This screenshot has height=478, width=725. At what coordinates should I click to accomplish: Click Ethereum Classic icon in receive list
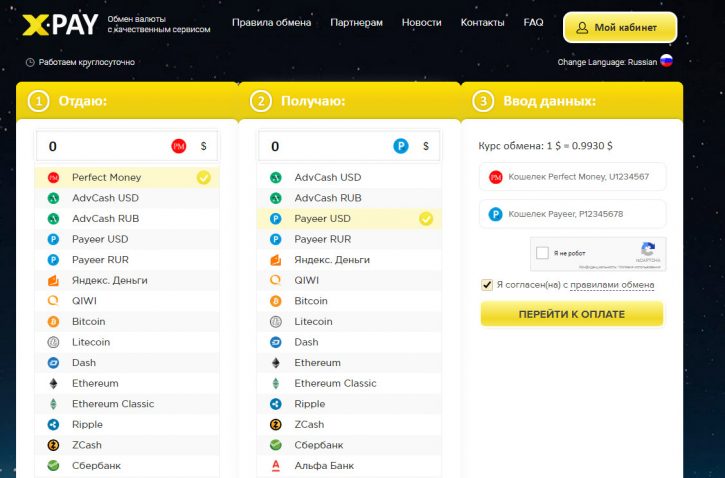click(x=276, y=383)
